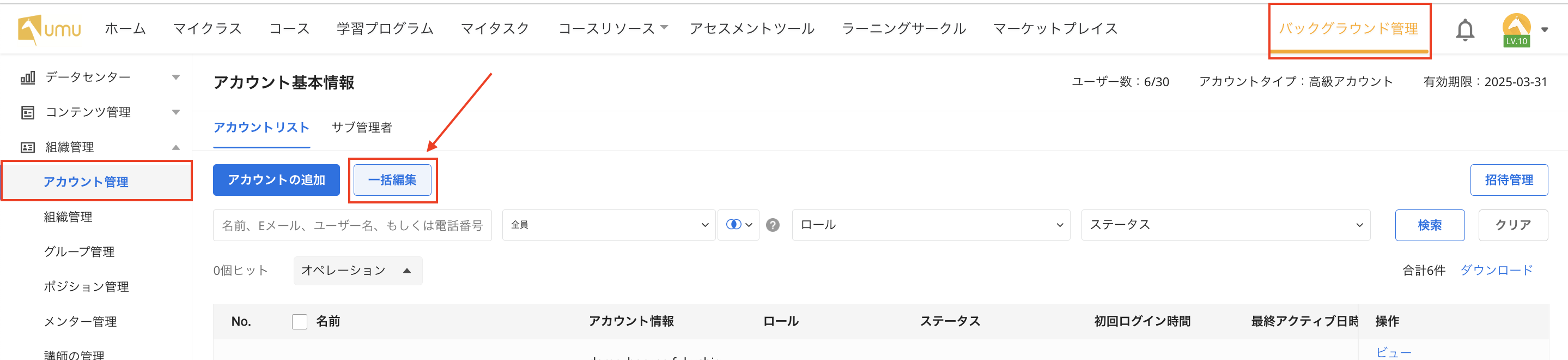Select グループ管理 in the sidebar

(79, 251)
